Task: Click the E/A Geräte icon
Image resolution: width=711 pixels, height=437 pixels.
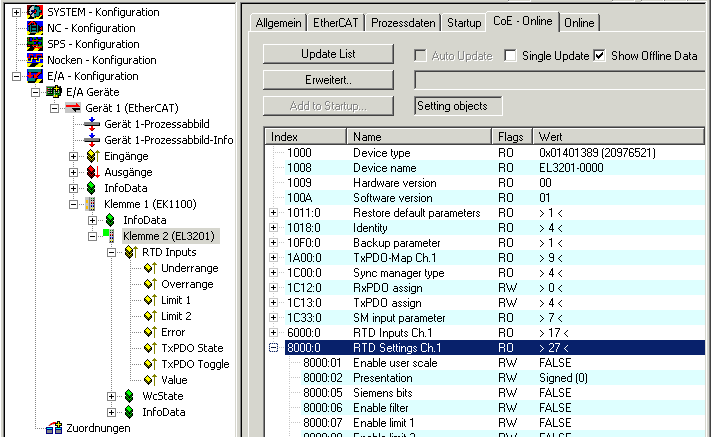Action: (x=54, y=92)
